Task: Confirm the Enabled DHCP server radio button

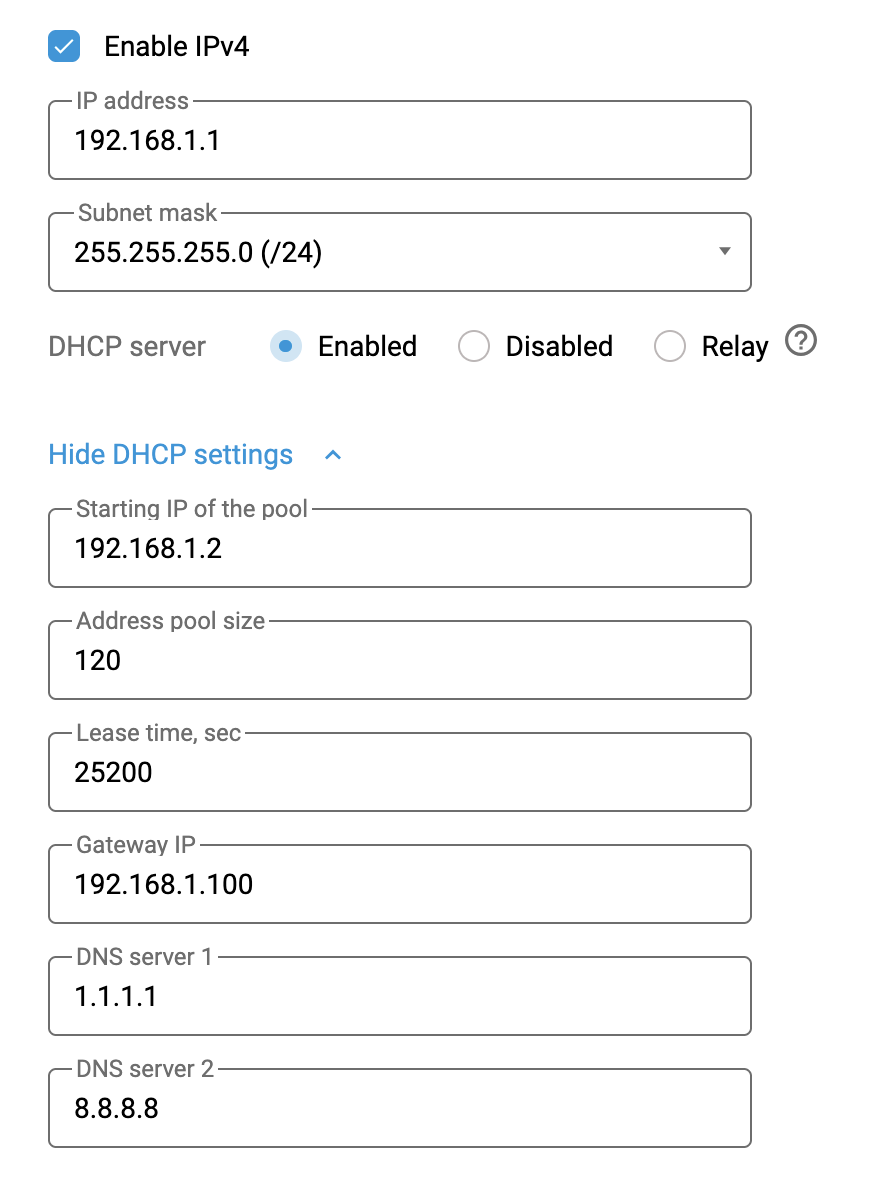Action: pyautogui.click(x=284, y=346)
